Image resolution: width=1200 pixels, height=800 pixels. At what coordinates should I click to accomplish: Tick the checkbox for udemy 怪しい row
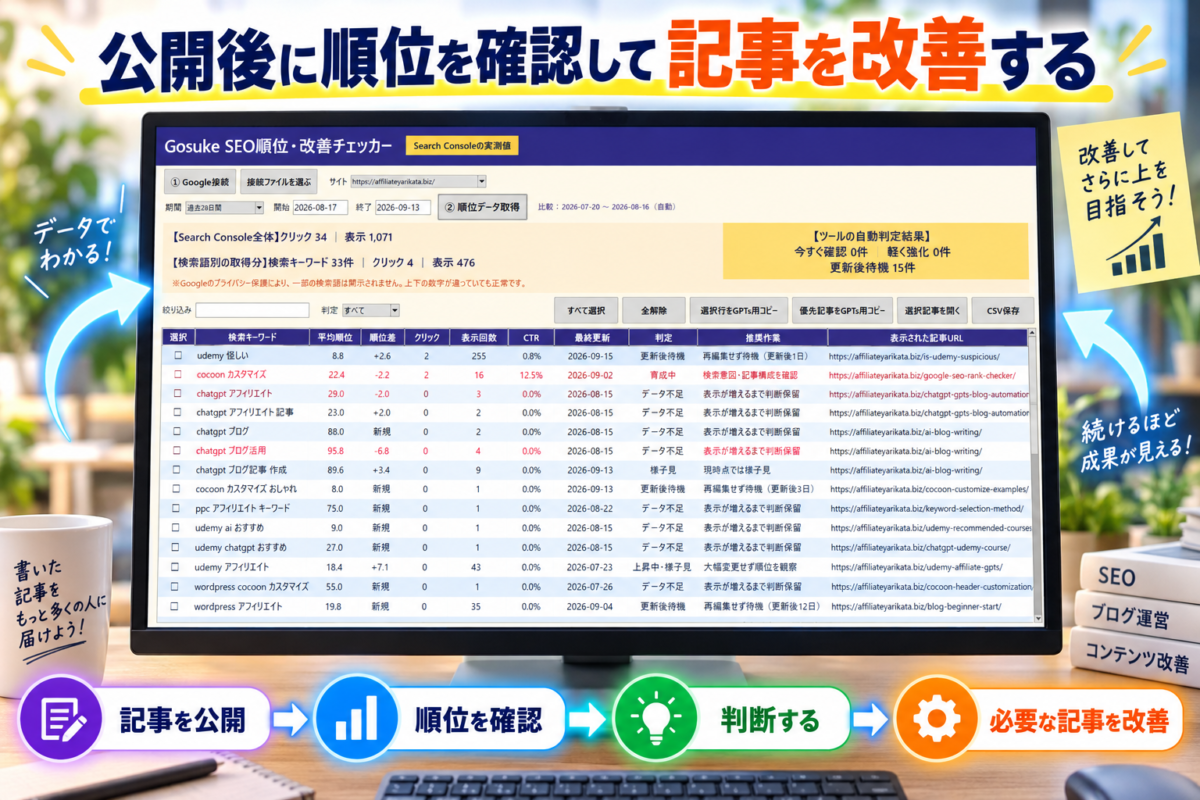(178, 356)
